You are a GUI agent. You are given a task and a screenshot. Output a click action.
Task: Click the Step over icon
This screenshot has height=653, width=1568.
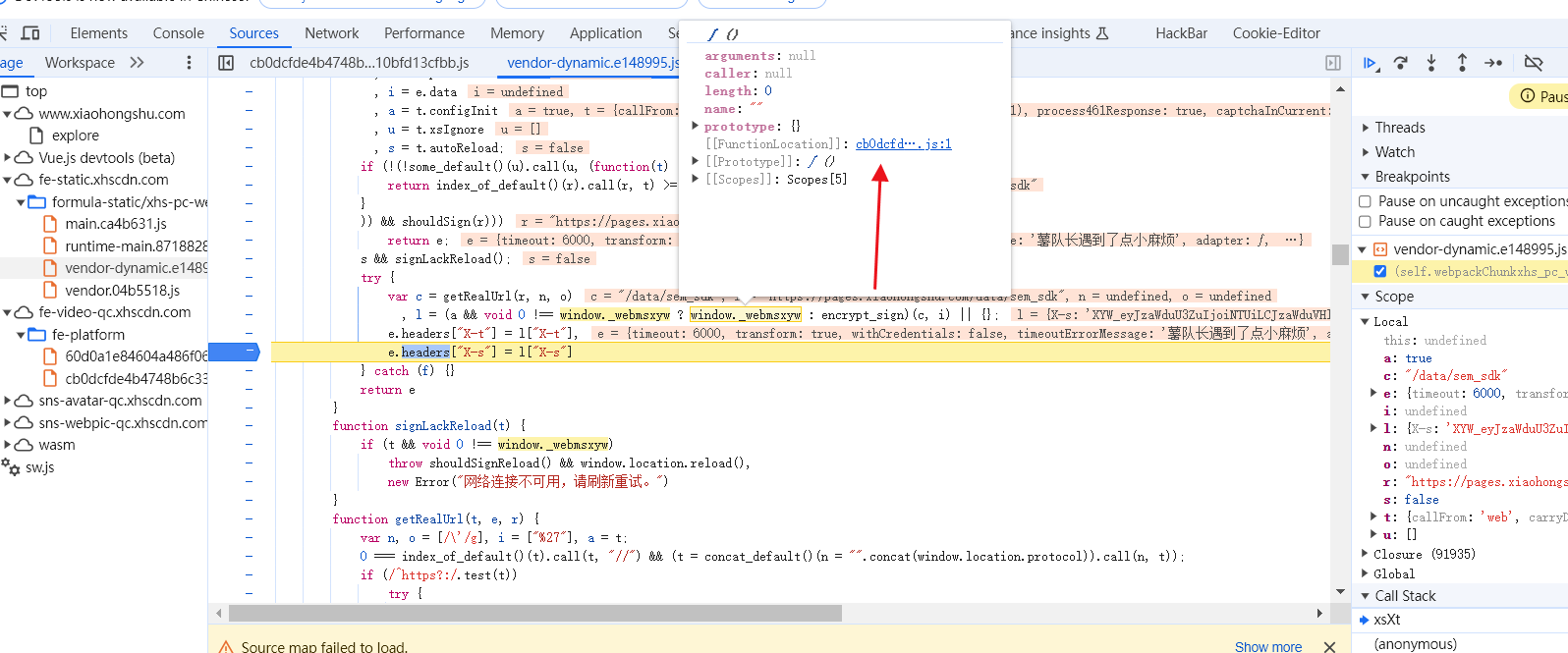[x=1401, y=63]
